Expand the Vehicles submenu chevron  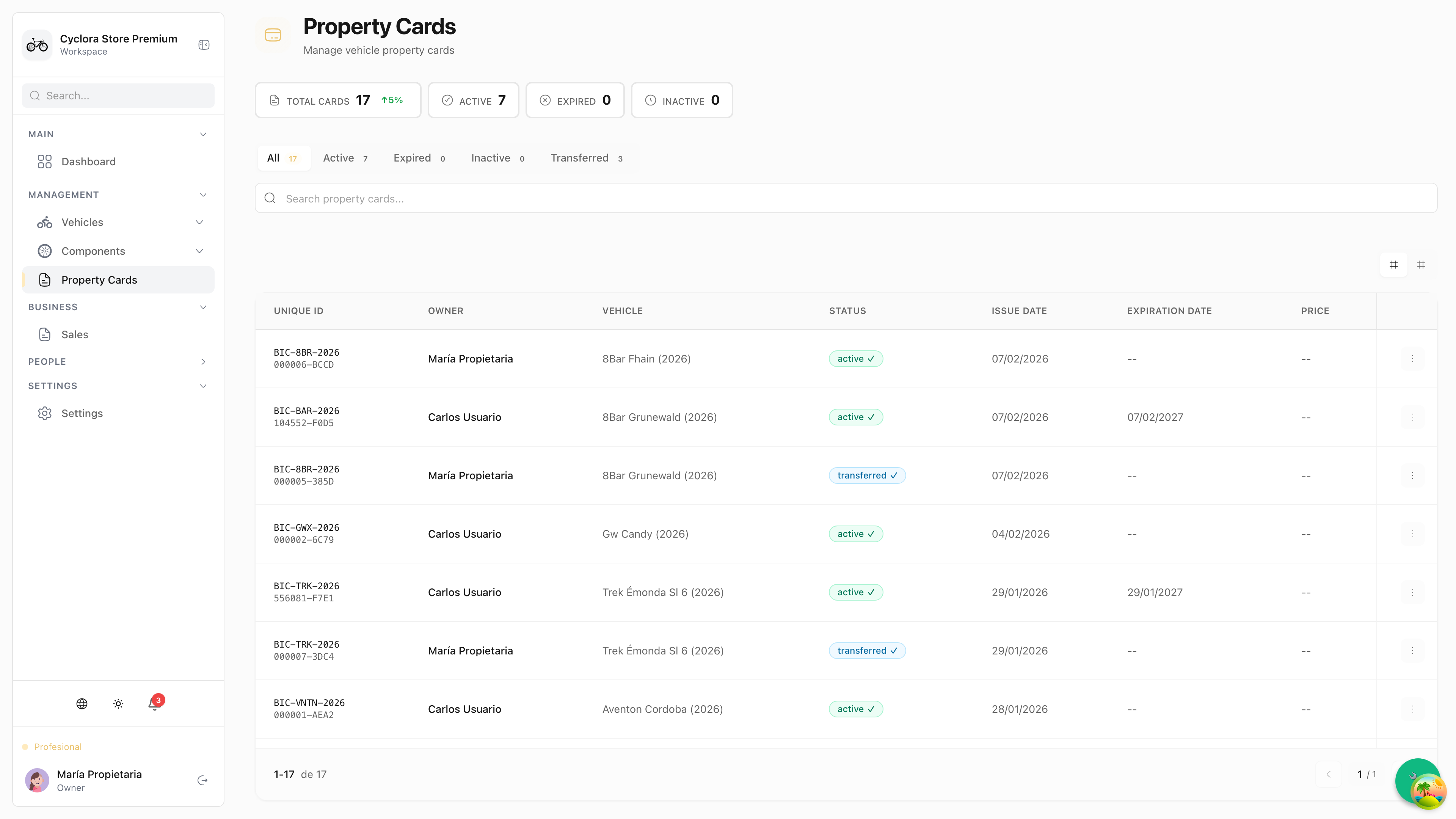199,222
